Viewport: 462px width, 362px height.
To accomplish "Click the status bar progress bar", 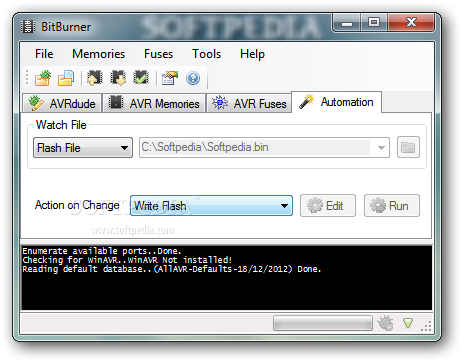I will click(x=323, y=323).
